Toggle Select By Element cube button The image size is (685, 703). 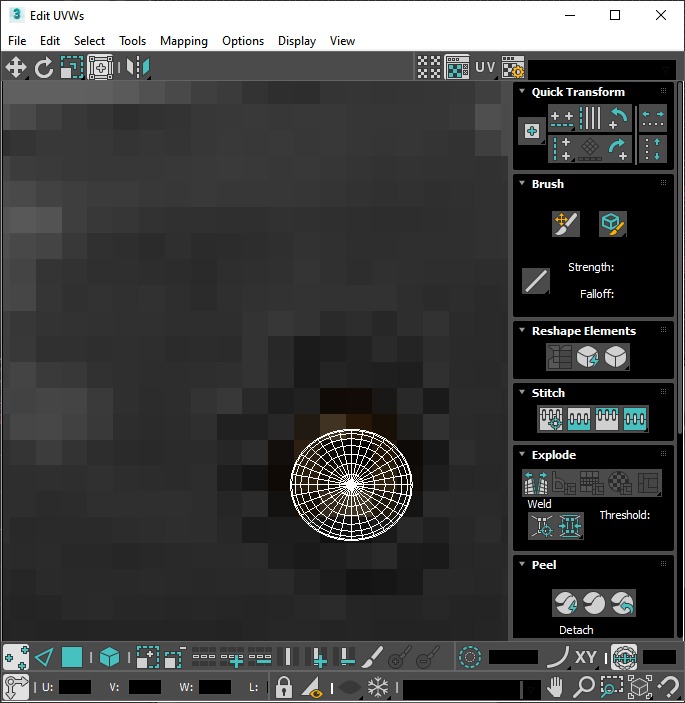point(109,658)
